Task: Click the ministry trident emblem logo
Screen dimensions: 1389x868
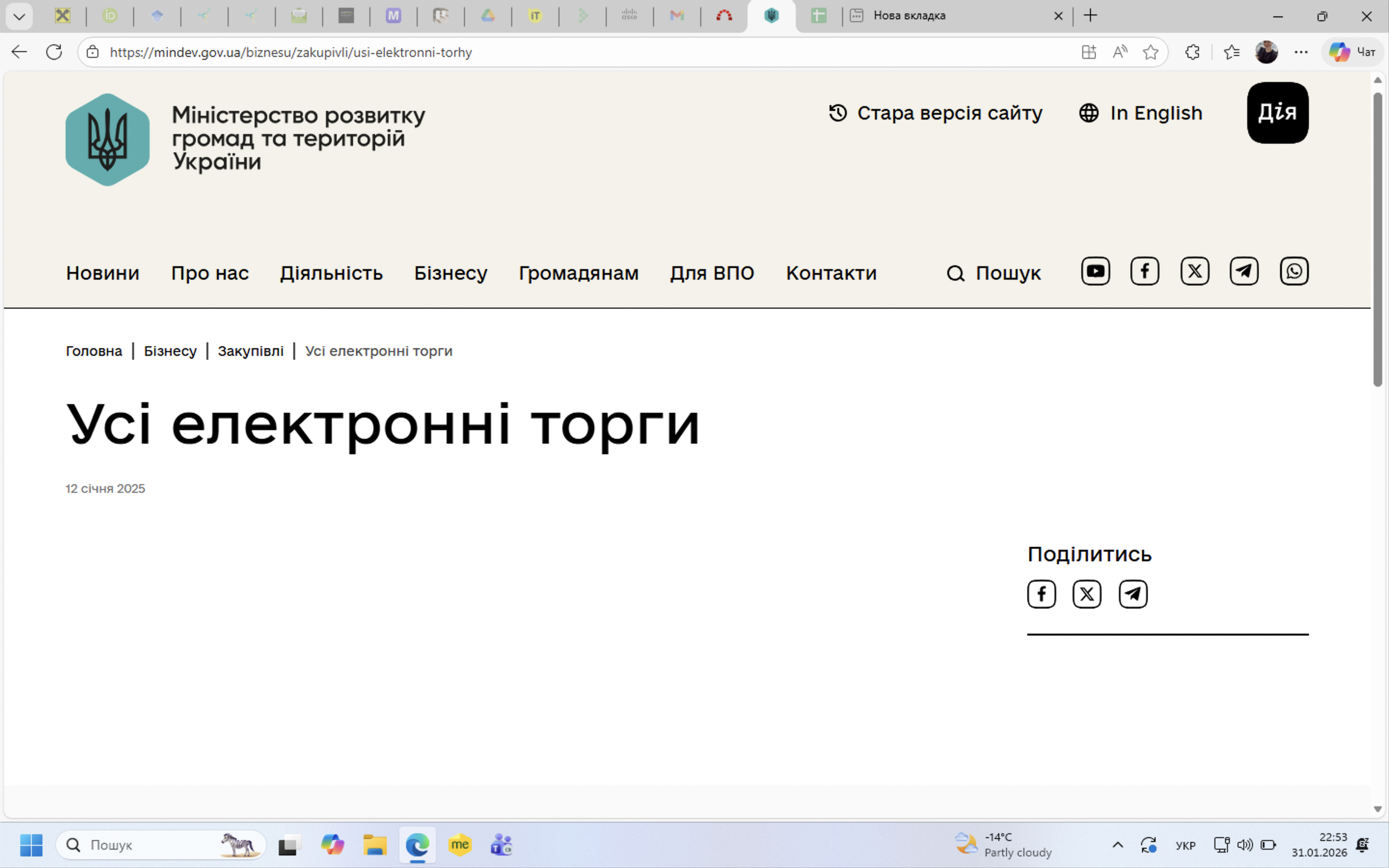Action: (108, 139)
